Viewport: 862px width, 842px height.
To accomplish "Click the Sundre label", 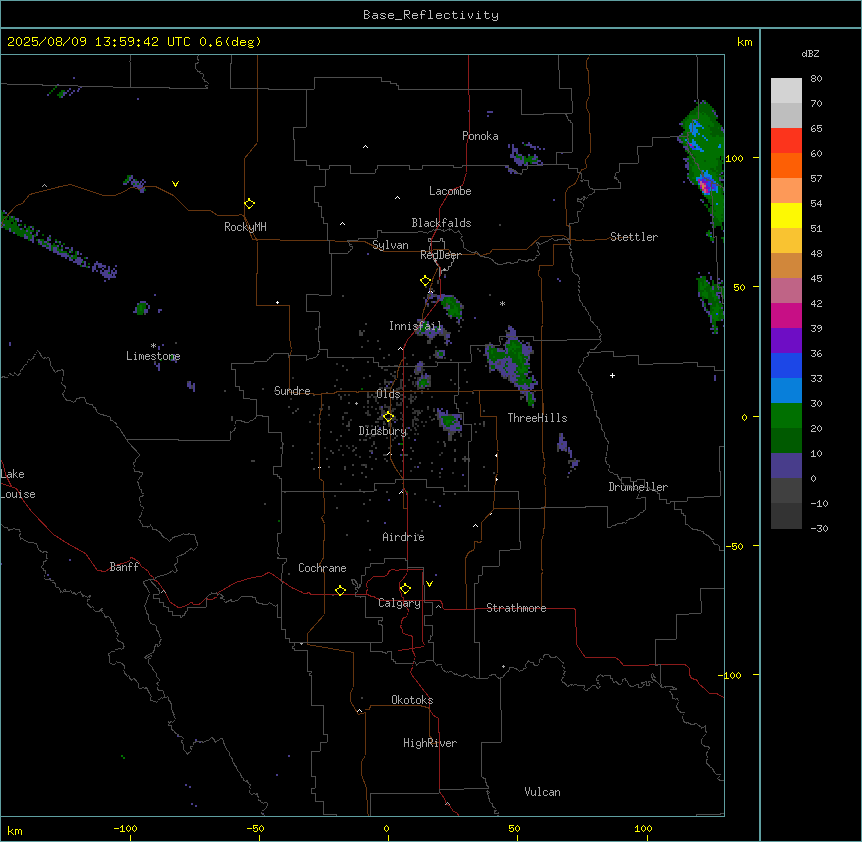I will click(292, 391).
